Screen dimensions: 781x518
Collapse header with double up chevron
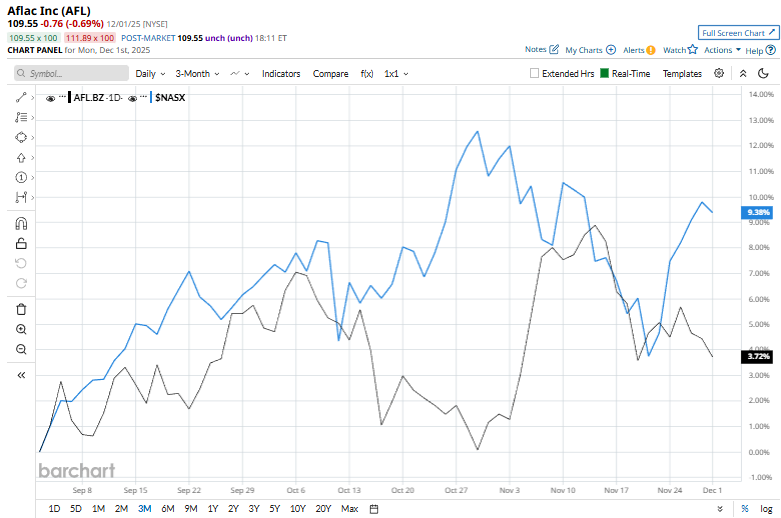pyautogui.click(x=743, y=73)
